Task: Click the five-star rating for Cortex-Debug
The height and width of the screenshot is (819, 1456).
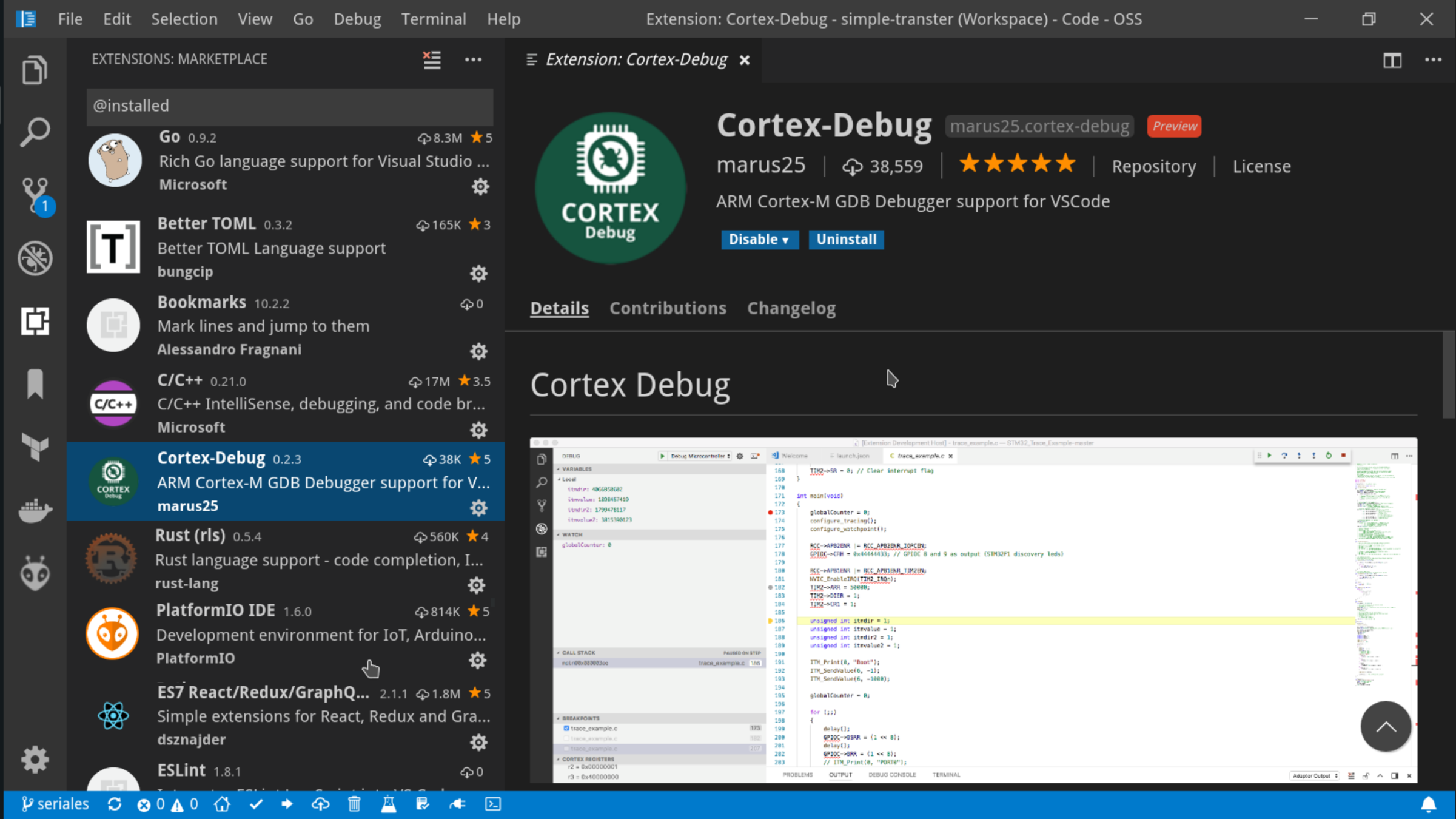Action: pyautogui.click(x=1017, y=164)
